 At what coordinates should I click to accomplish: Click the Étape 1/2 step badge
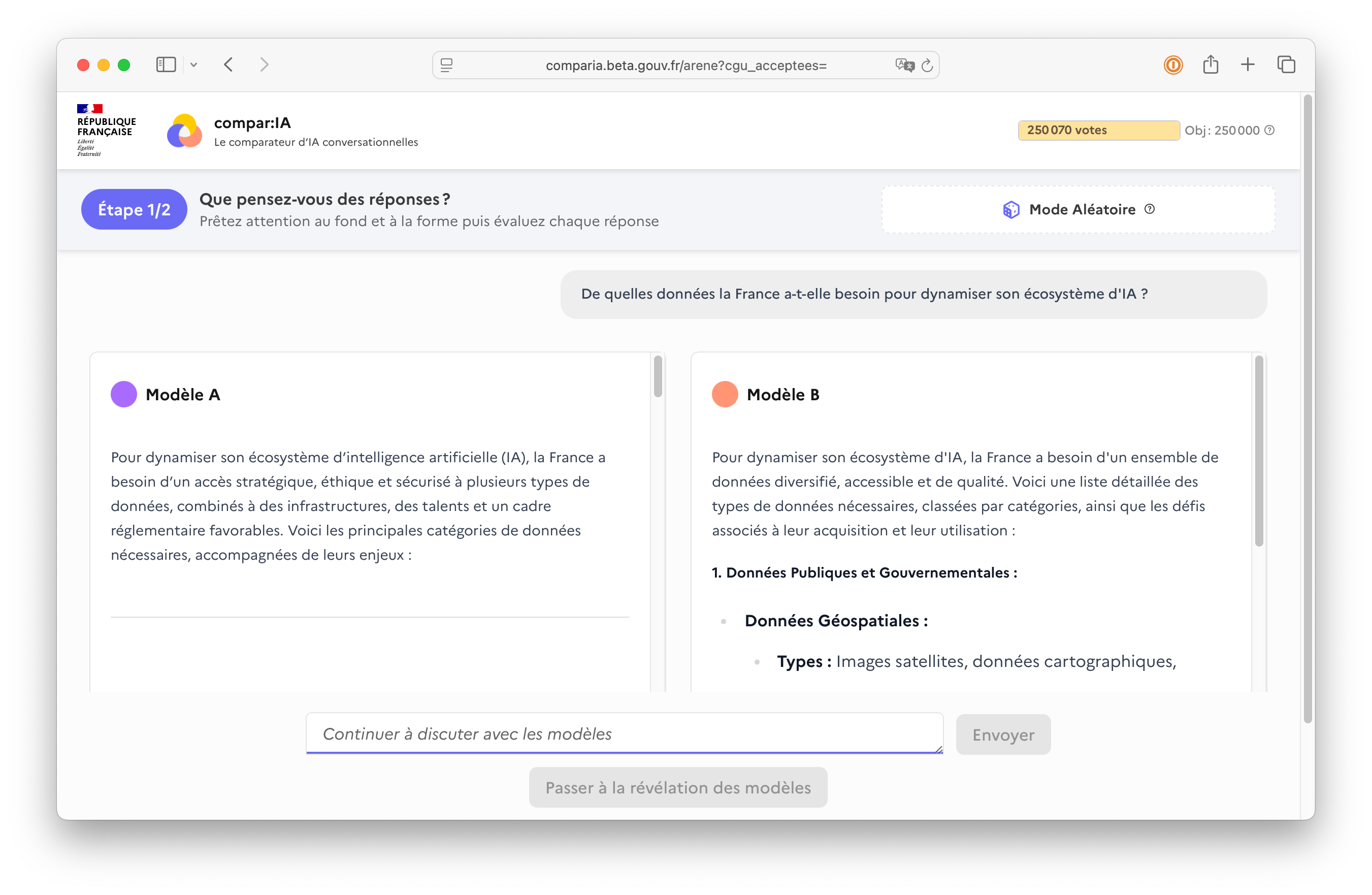click(x=134, y=209)
